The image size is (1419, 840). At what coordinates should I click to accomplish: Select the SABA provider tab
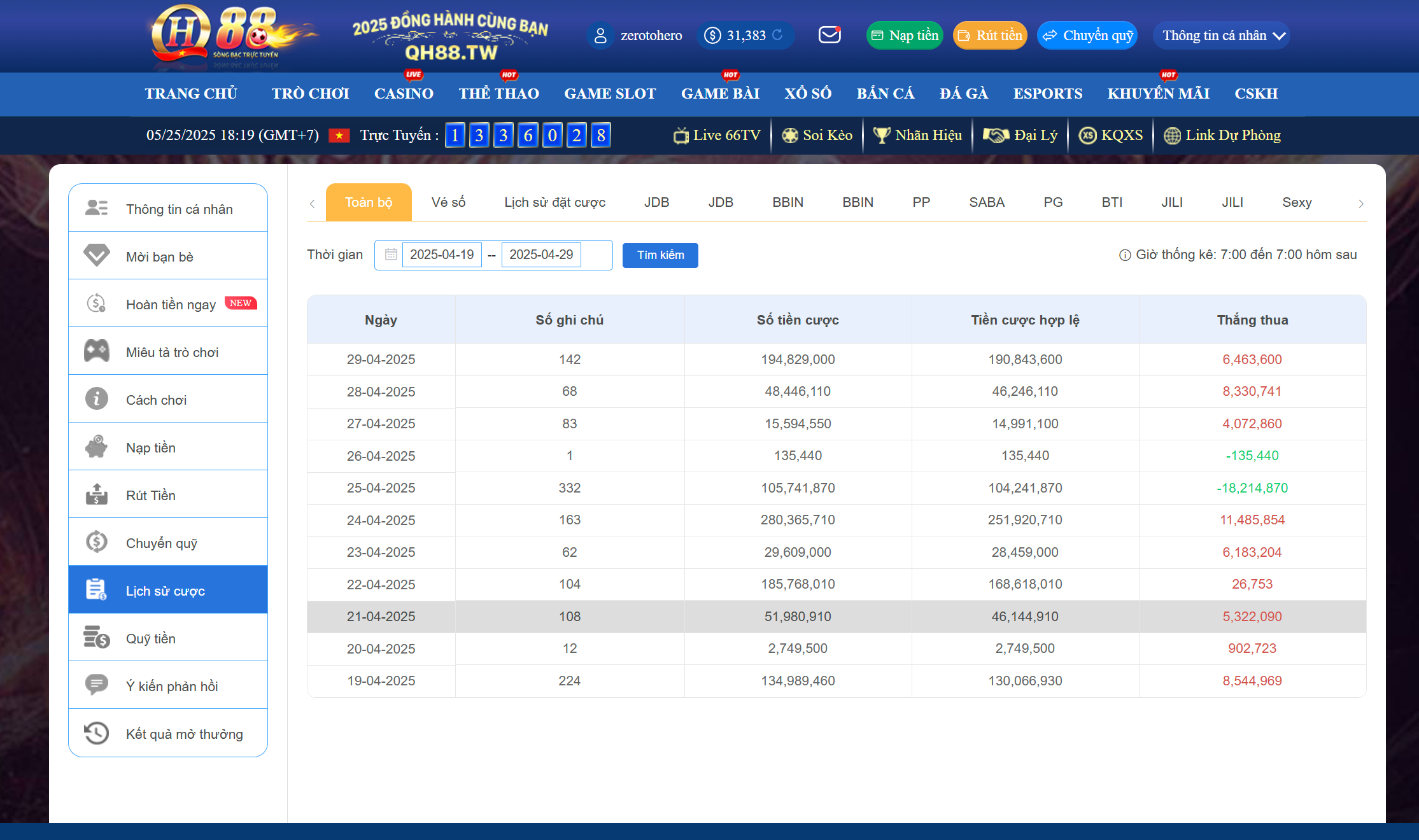click(x=986, y=202)
